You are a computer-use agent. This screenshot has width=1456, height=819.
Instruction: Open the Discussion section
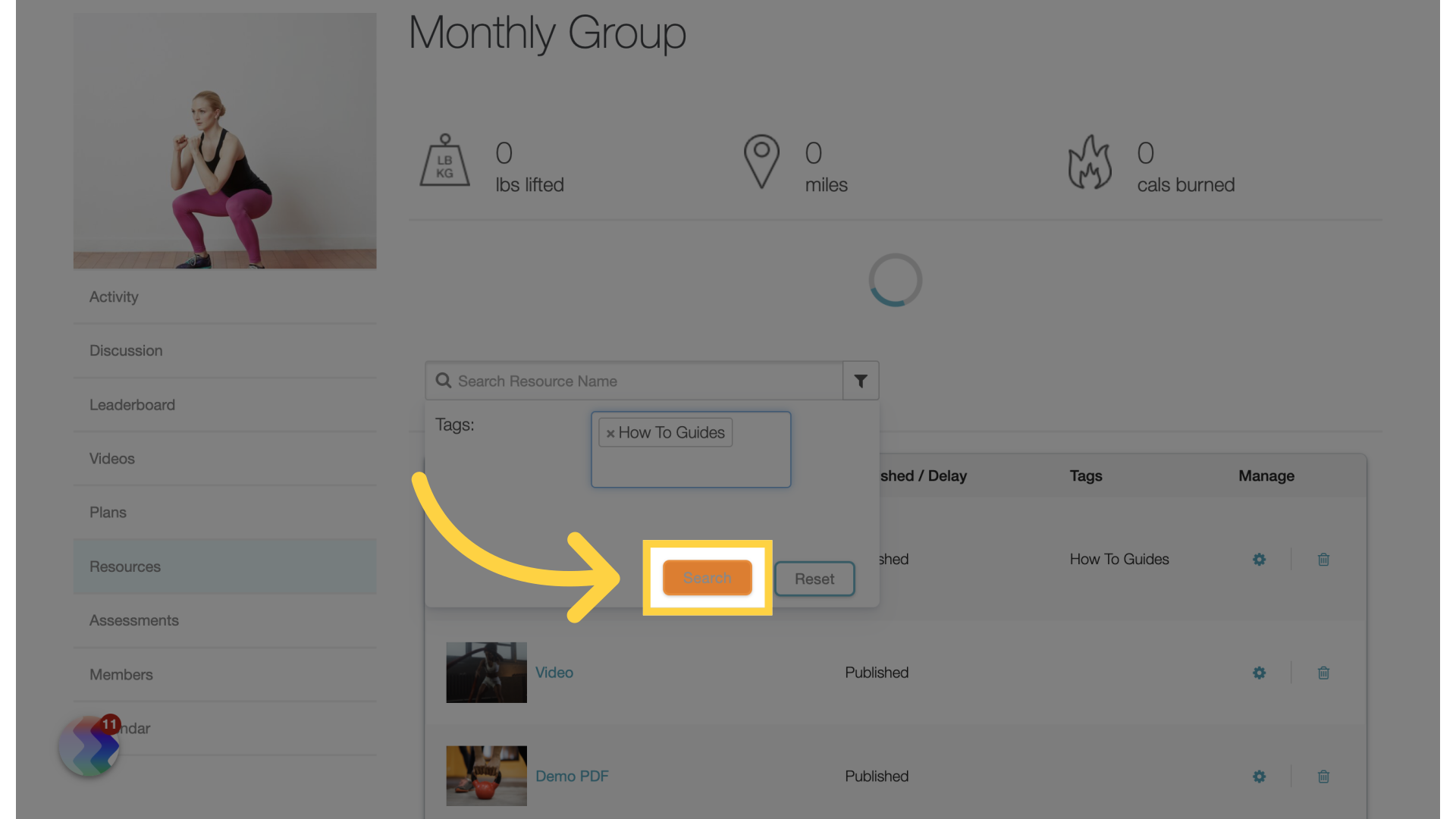[125, 350]
